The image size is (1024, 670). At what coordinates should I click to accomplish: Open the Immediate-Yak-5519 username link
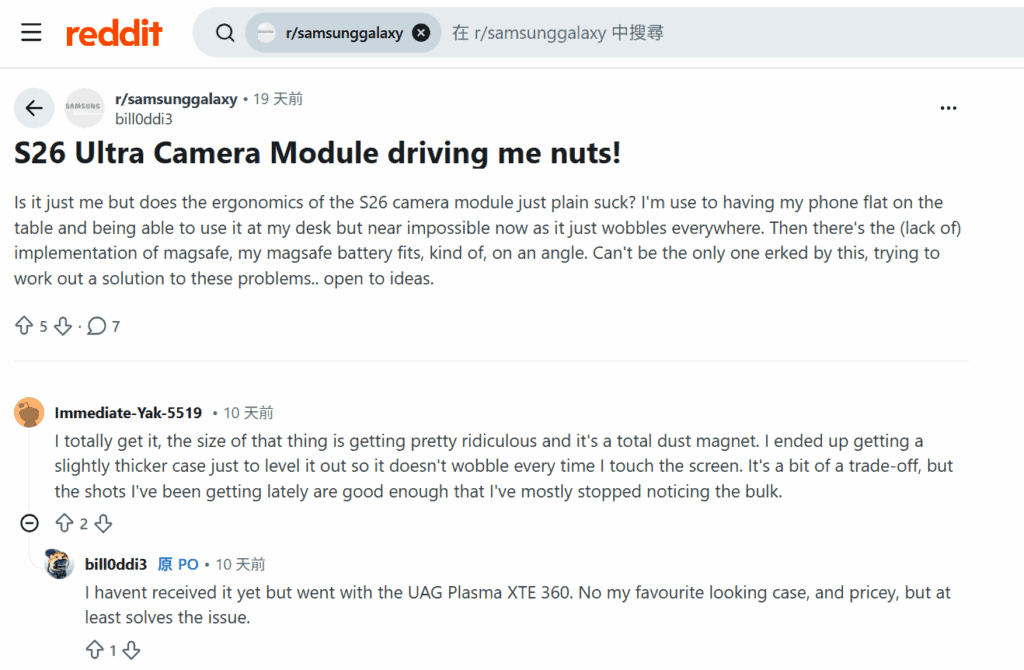click(128, 413)
